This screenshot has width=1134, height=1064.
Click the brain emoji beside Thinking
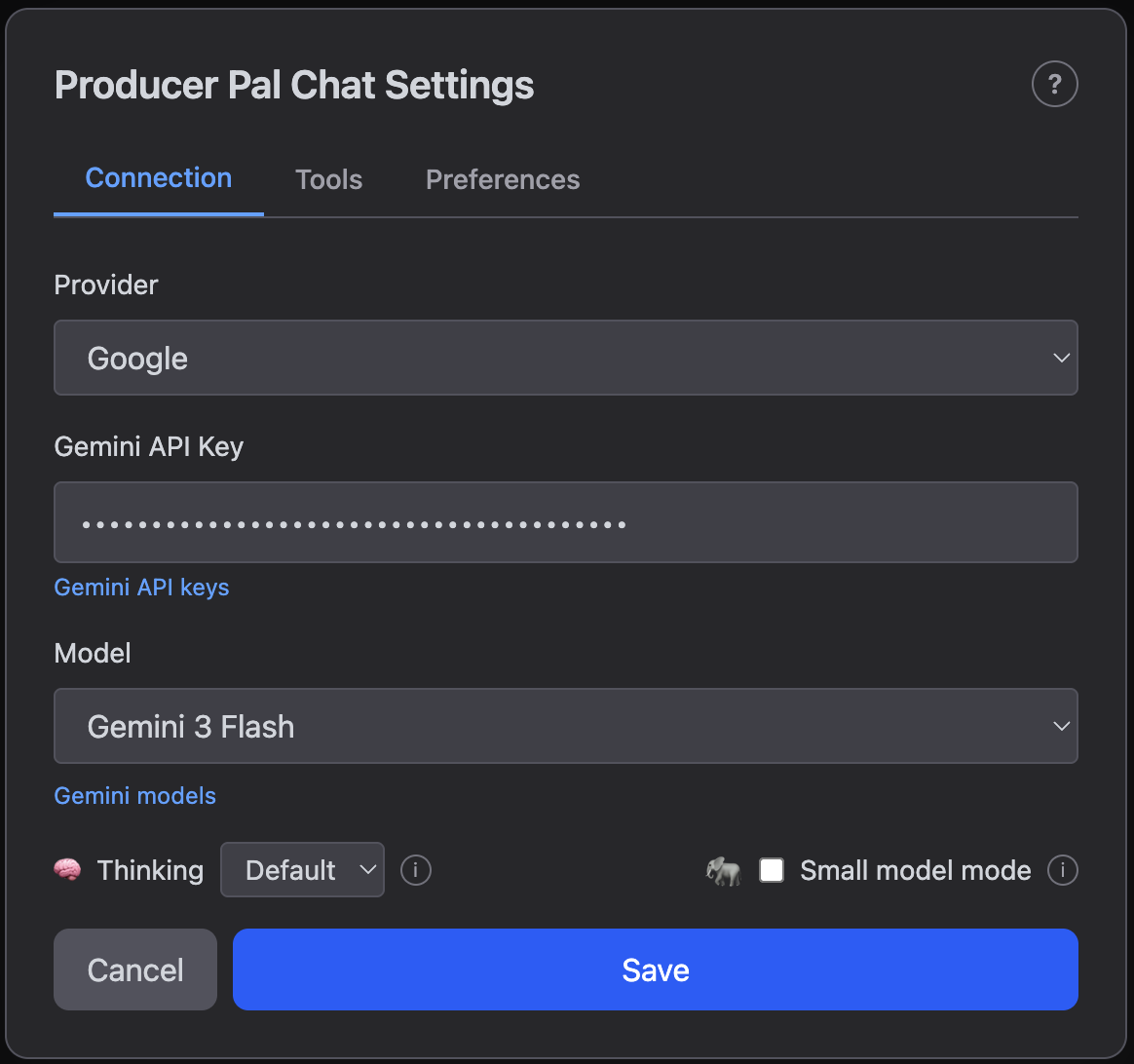[x=67, y=870]
